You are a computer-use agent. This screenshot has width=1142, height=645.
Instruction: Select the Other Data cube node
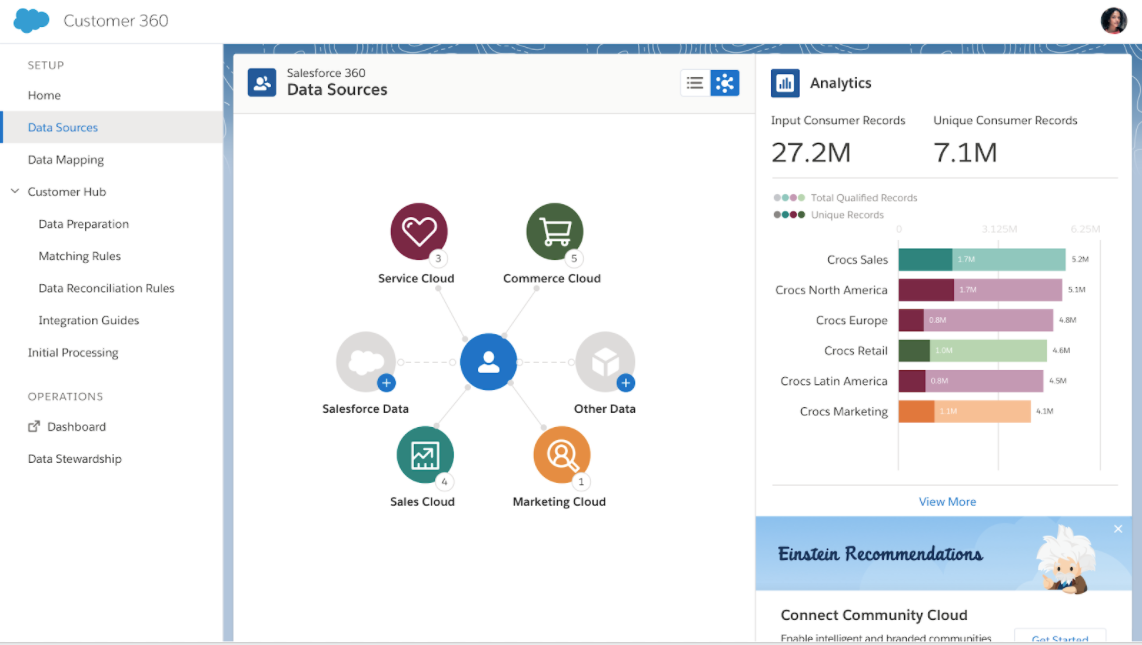tap(605, 362)
